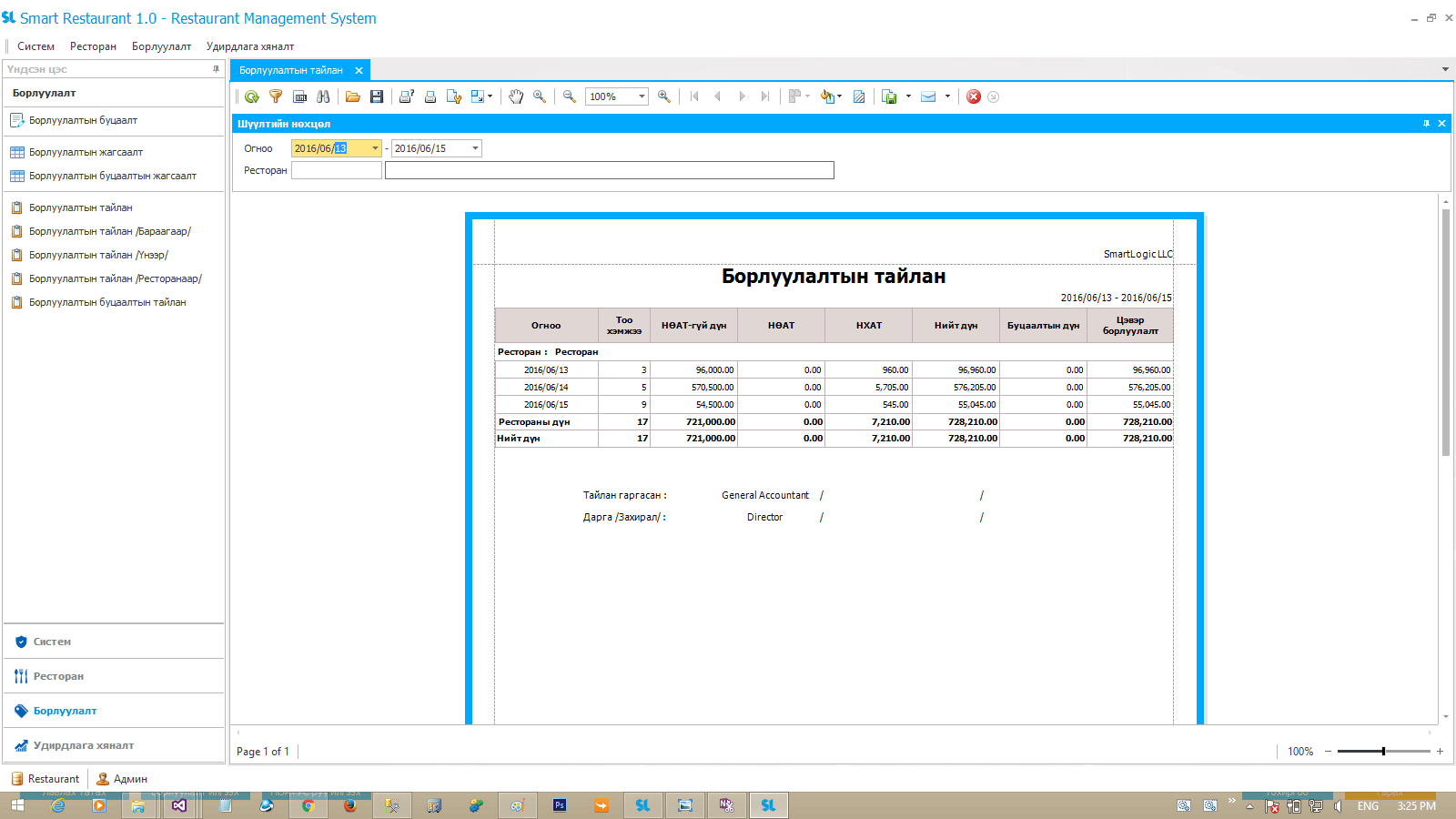The image size is (1456, 819).
Task: Expand the tab list arrow at far right
Action: pos(1445,69)
